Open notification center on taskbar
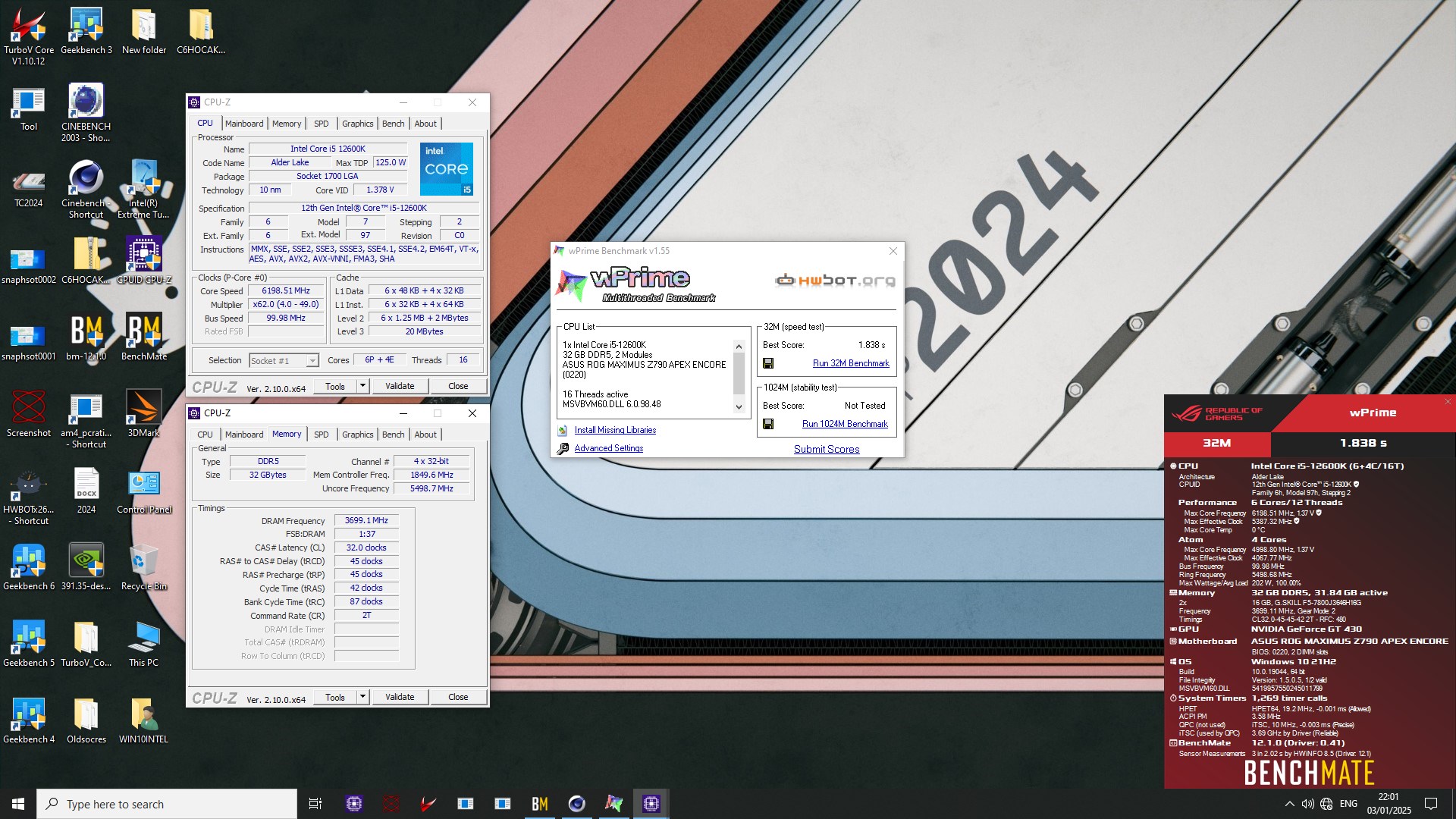The height and width of the screenshot is (819, 1456). [x=1431, y=804]
